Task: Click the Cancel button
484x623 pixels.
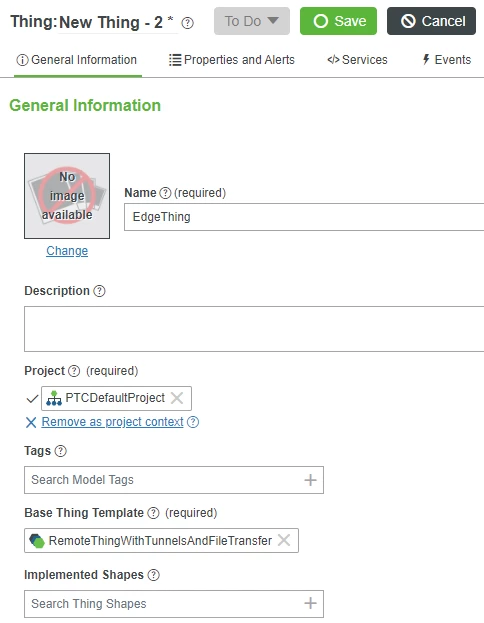Action: pos(431,21)
